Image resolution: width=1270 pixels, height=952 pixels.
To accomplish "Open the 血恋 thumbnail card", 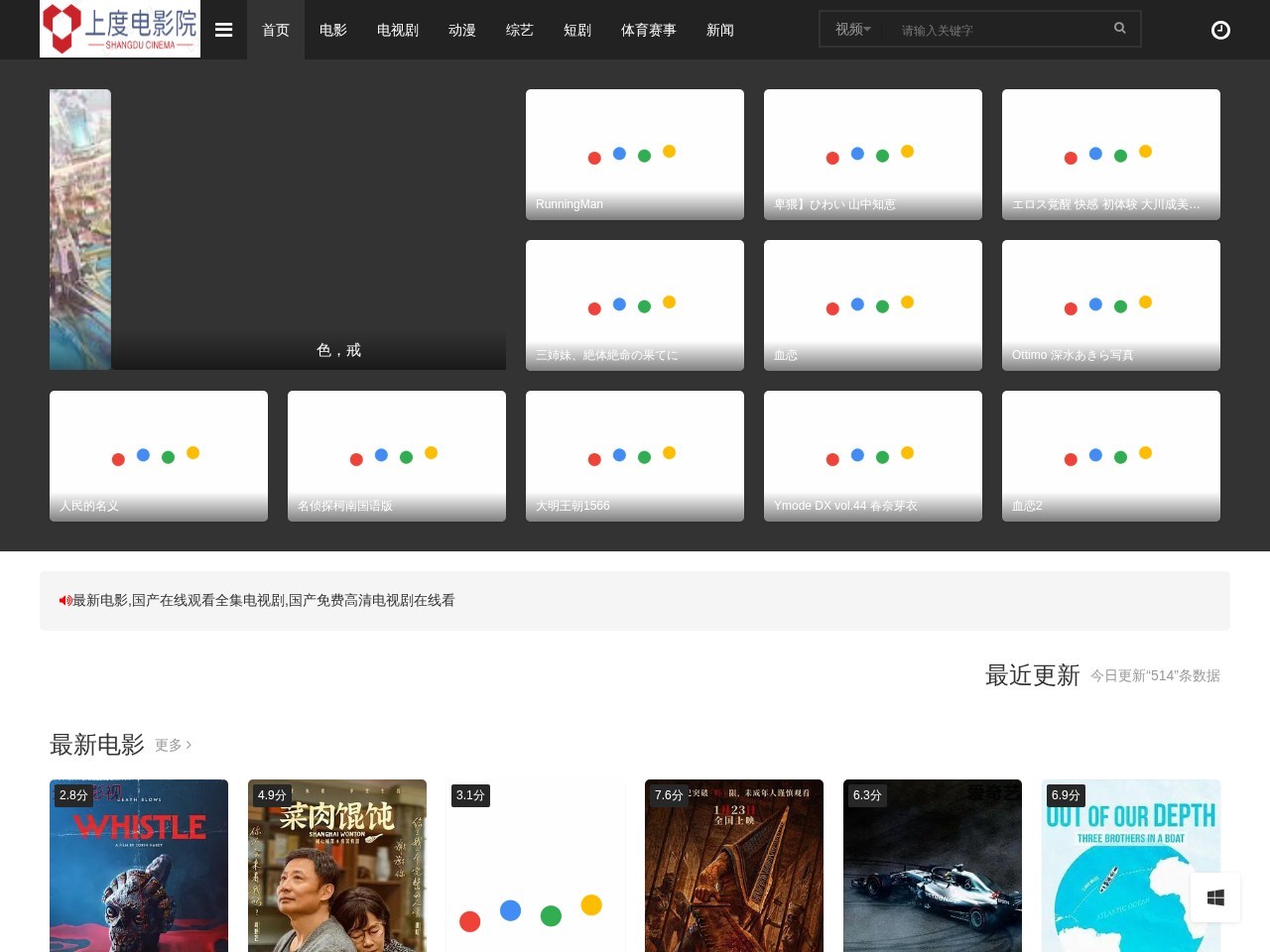I will point(873,305).
